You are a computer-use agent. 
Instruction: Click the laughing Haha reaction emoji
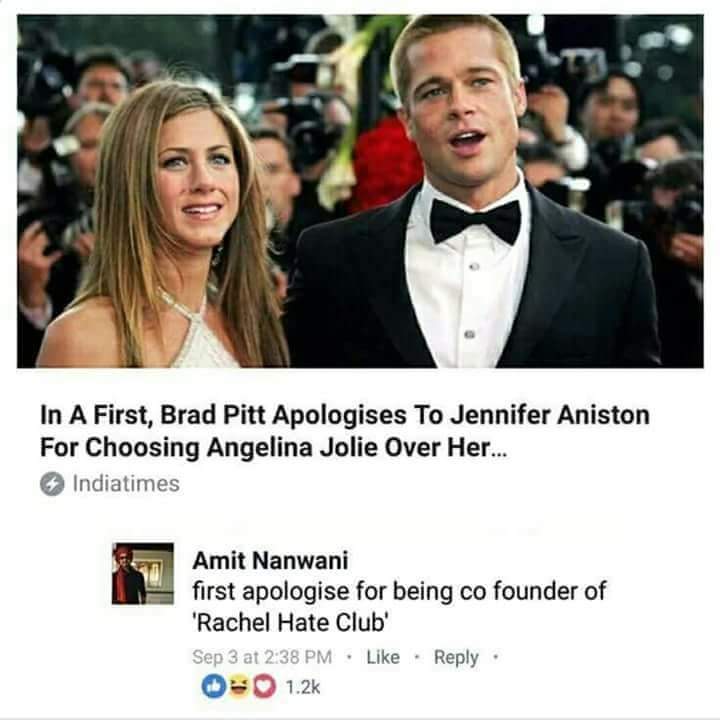[x=239, y=687]
